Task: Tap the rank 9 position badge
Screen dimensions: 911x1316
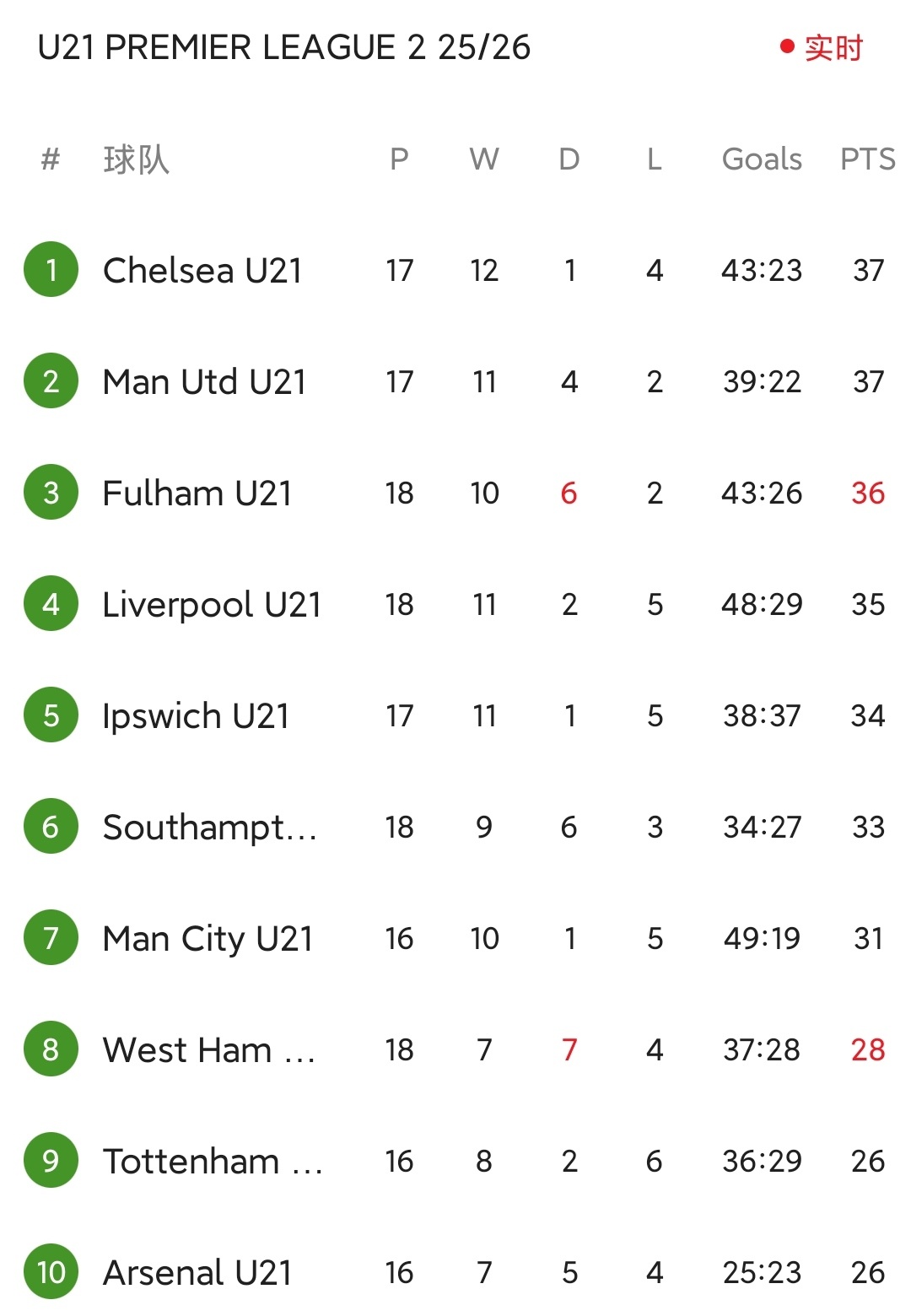Action: [x=51, y=1161]
